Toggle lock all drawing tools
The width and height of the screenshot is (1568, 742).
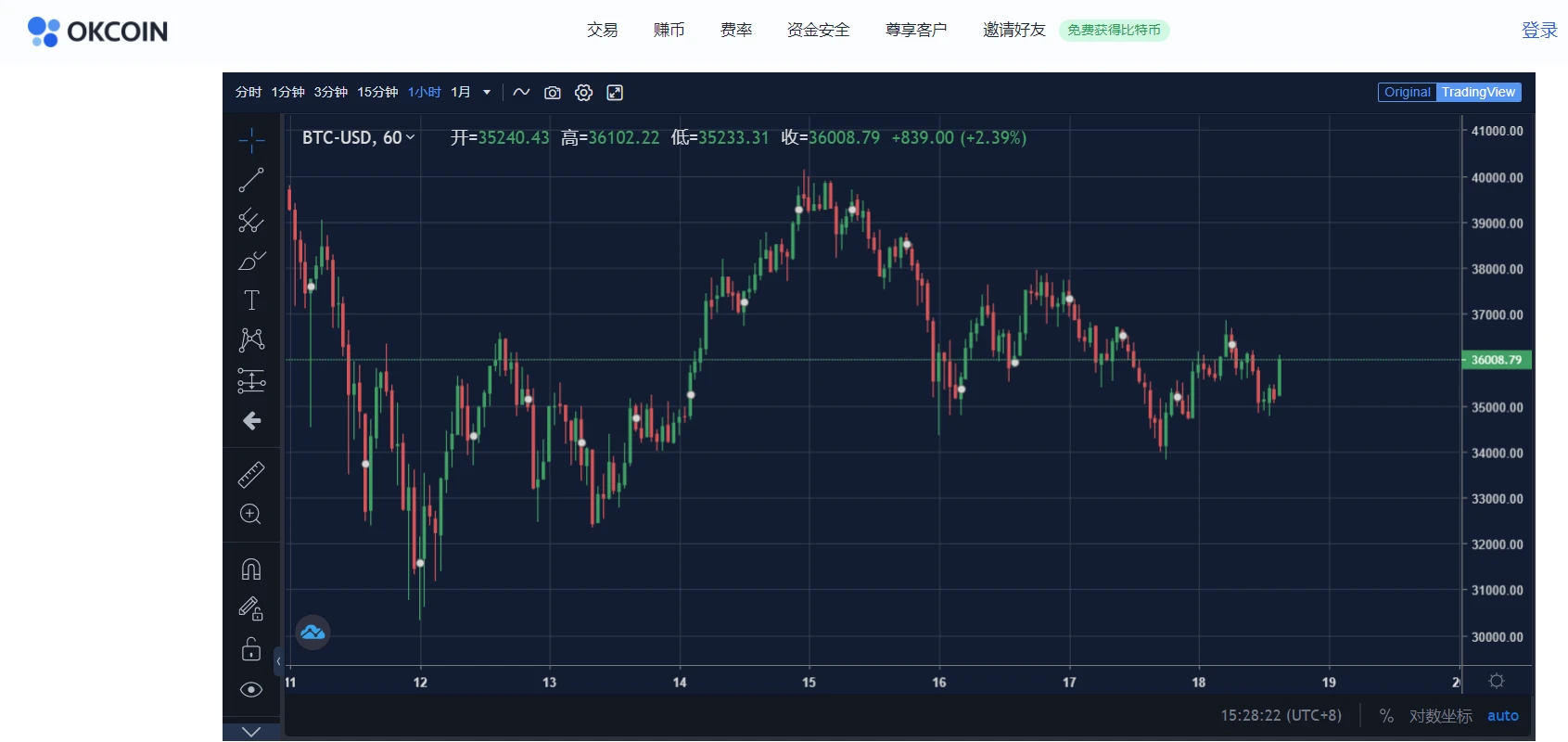(251, 648)
